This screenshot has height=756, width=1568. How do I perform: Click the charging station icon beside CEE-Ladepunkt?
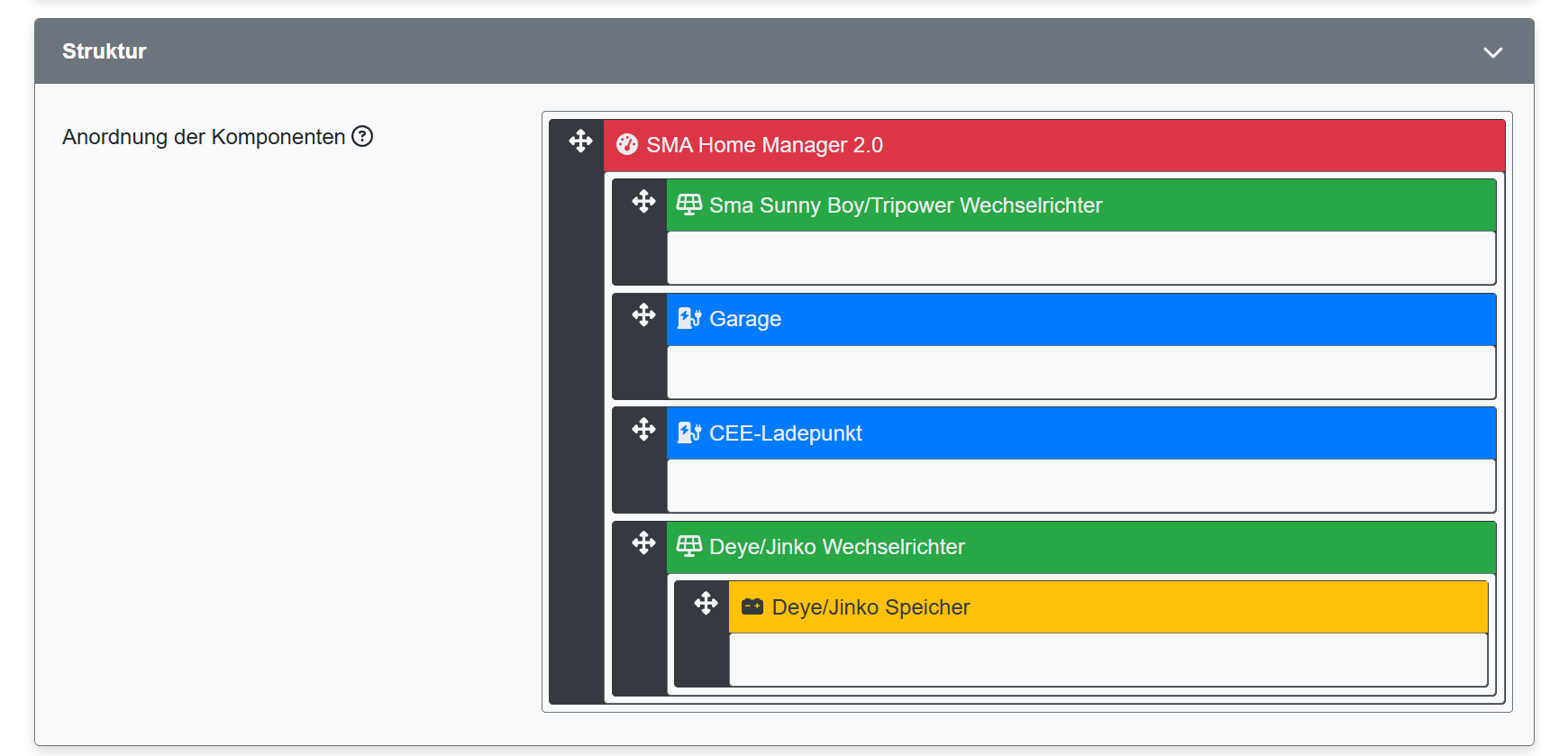[x=689, y=433]
